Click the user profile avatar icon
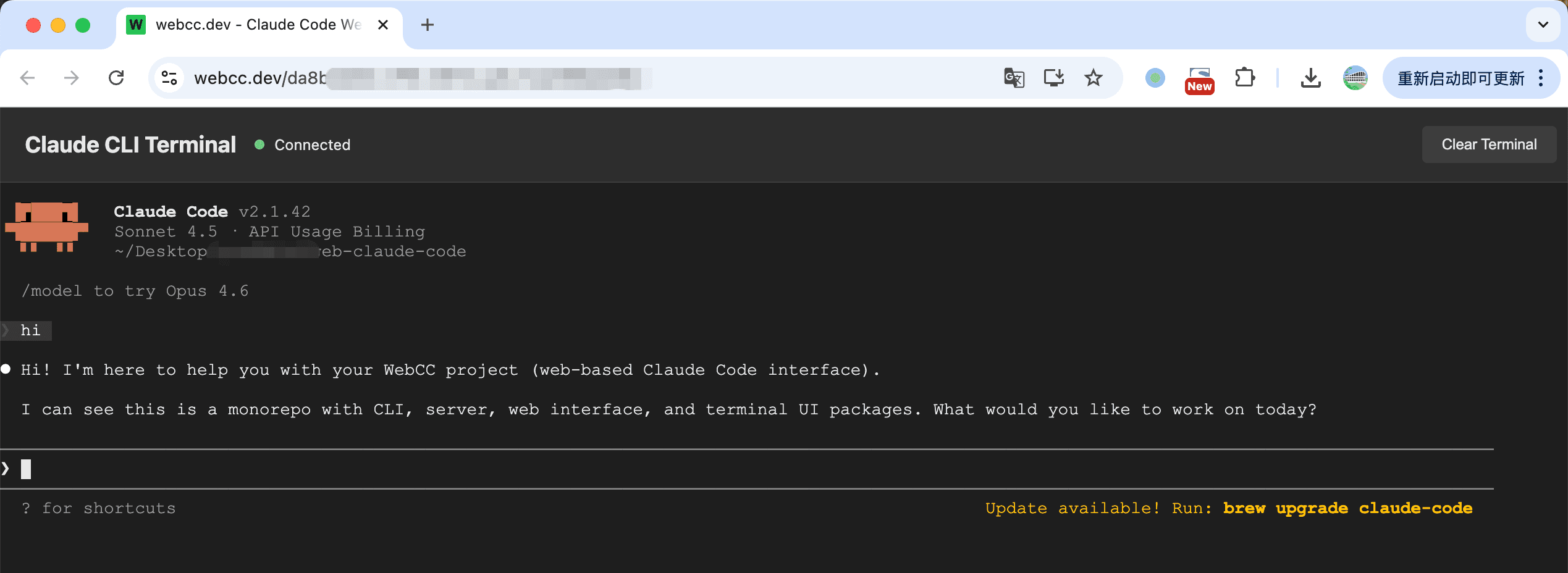The width and height of the screenshot is (1568, 573). tap(1355, 78)
